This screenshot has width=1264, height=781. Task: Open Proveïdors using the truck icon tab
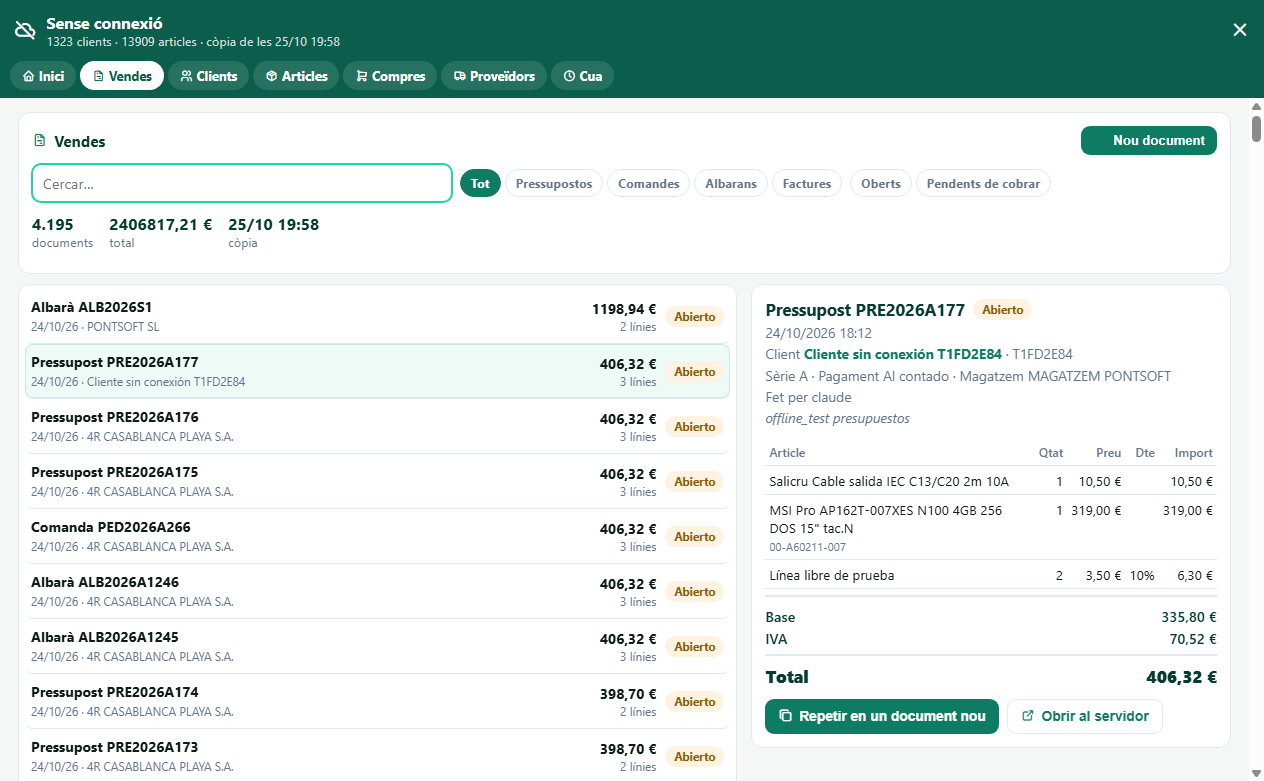[x=494, y=76]
